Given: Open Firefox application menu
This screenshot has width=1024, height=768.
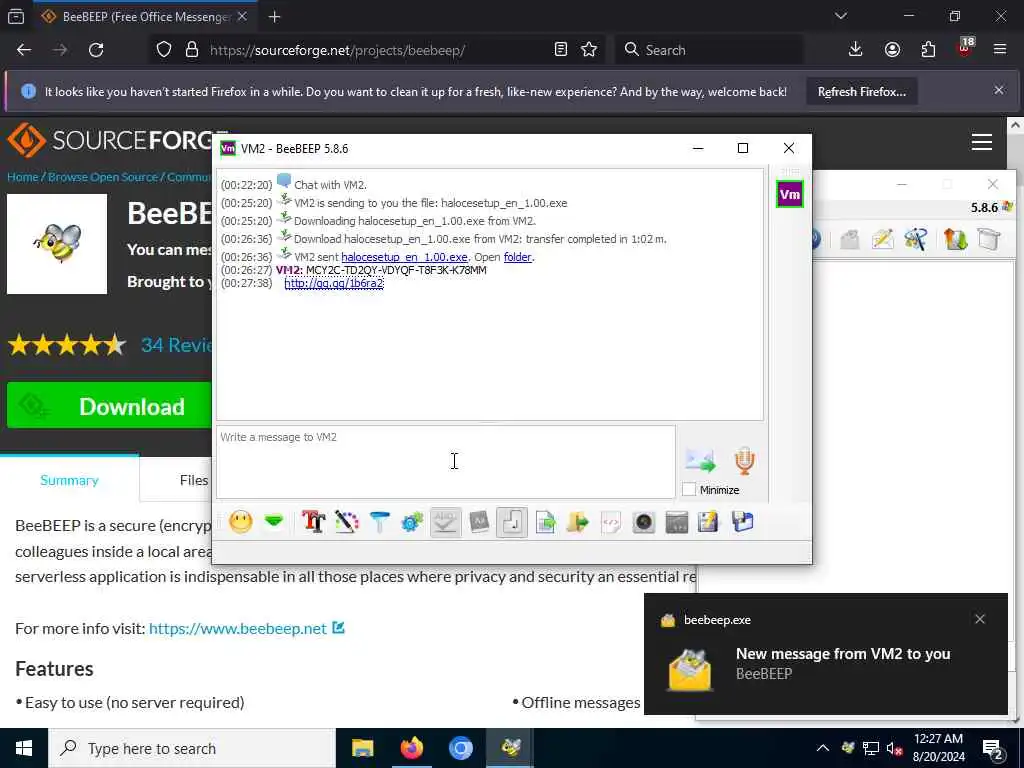Looking at the screenshot, I should tap(1000, 50).
